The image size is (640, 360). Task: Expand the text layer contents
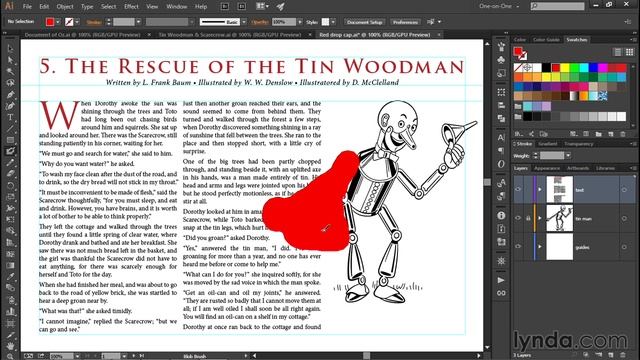tap(540, 189)
